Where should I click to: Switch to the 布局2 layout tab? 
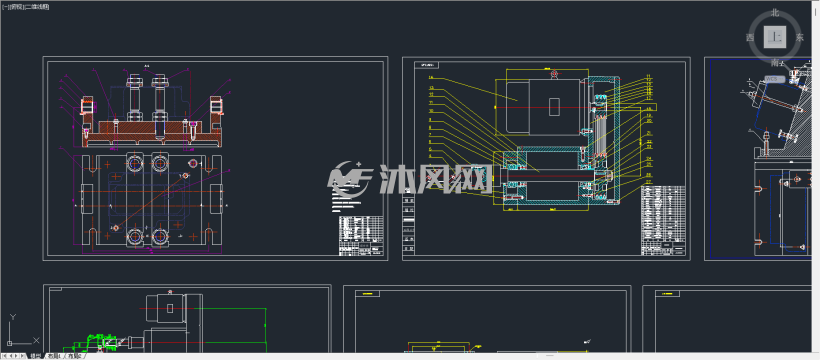74,356
